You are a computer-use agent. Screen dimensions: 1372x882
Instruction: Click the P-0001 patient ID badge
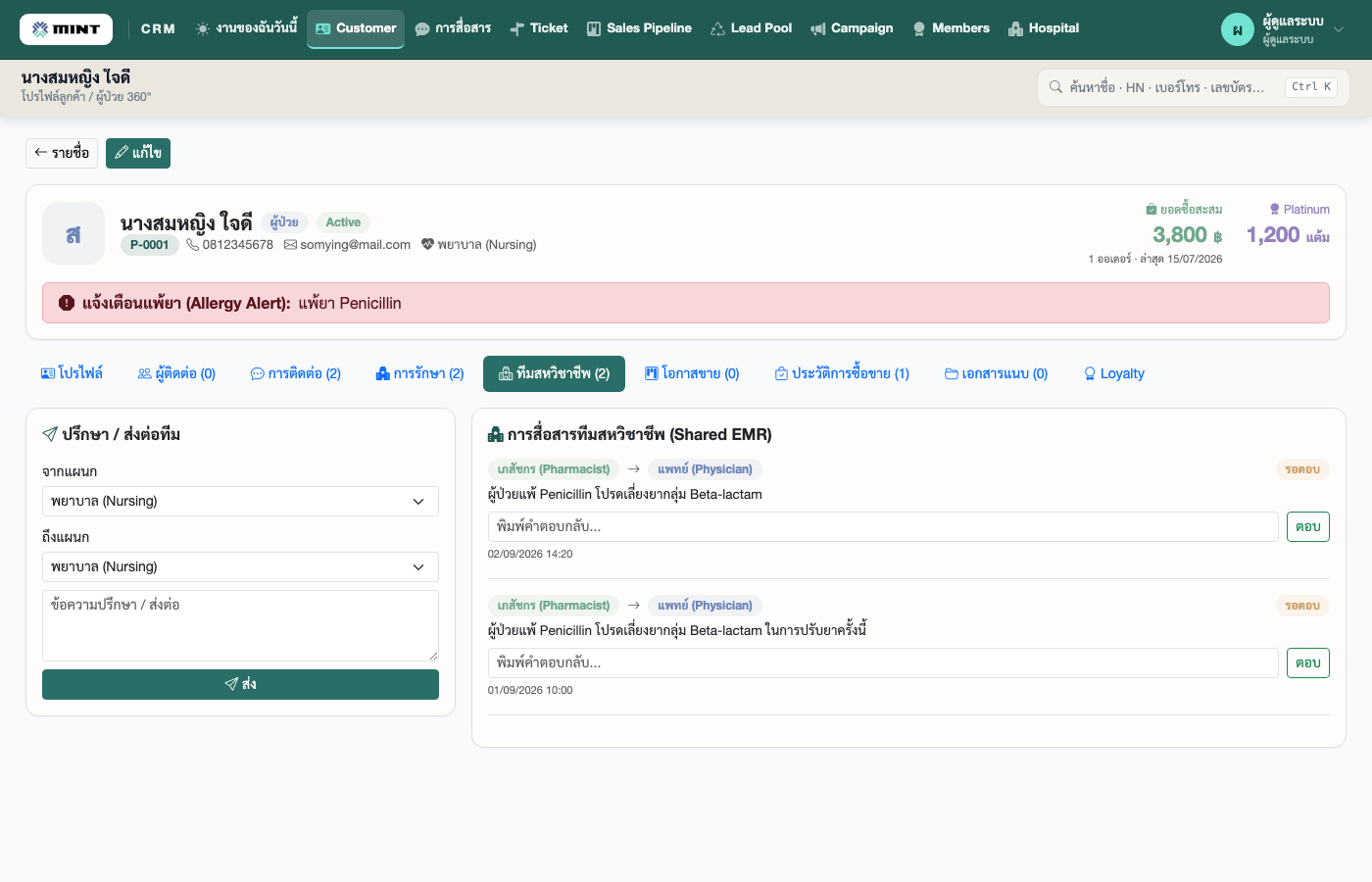[x=150, y=245]
